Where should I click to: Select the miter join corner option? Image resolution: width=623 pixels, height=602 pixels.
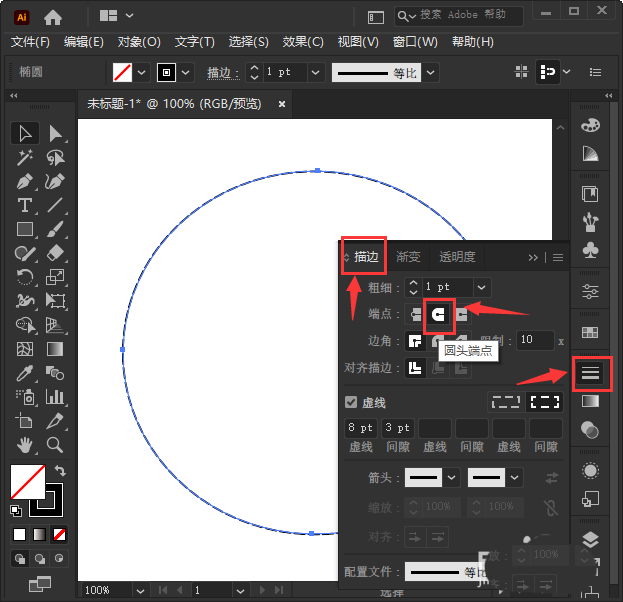point(415,341)
